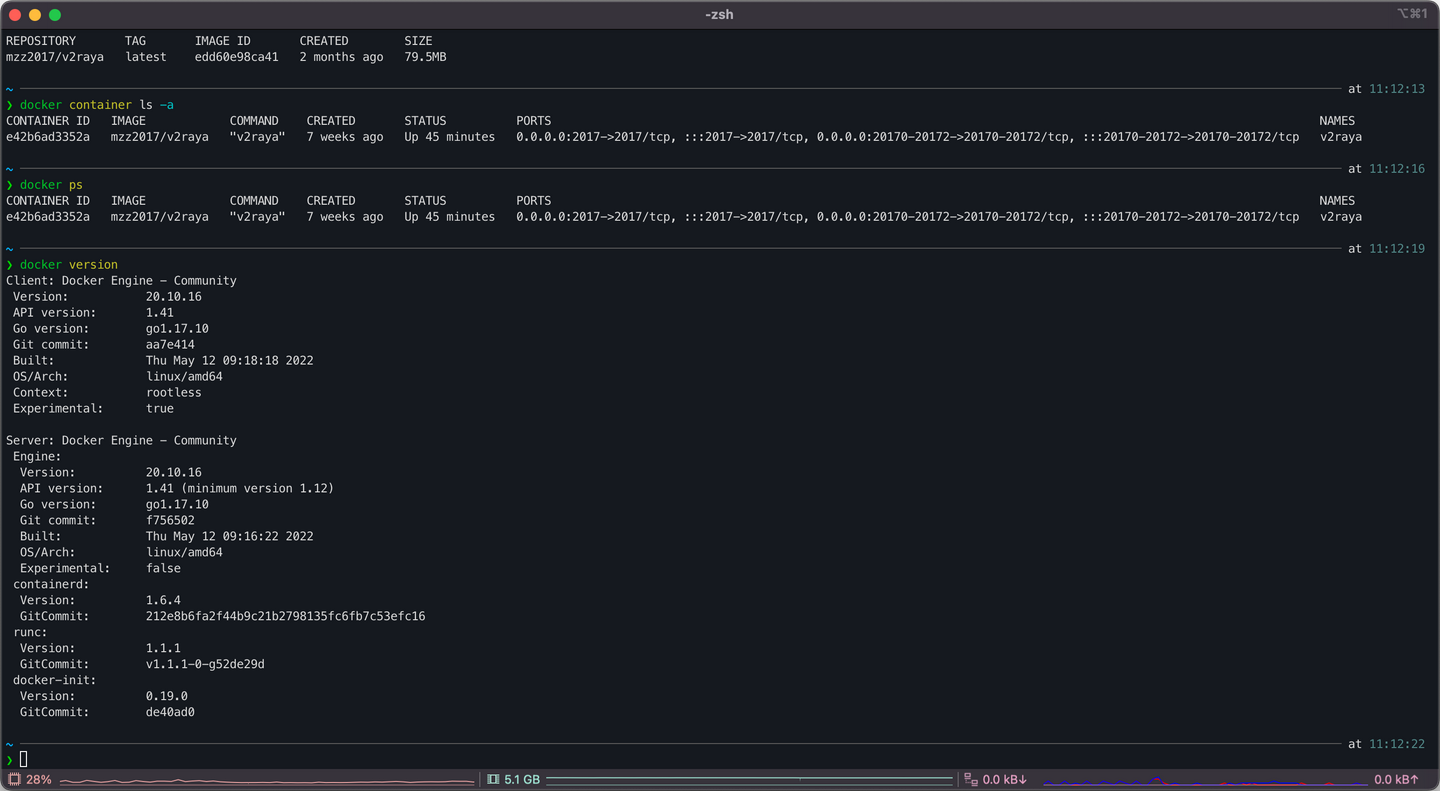Click the container name v2raya under NAMES
Image resolution: width=1440 pixels, height=791 pixels.
coord(1344,136)
